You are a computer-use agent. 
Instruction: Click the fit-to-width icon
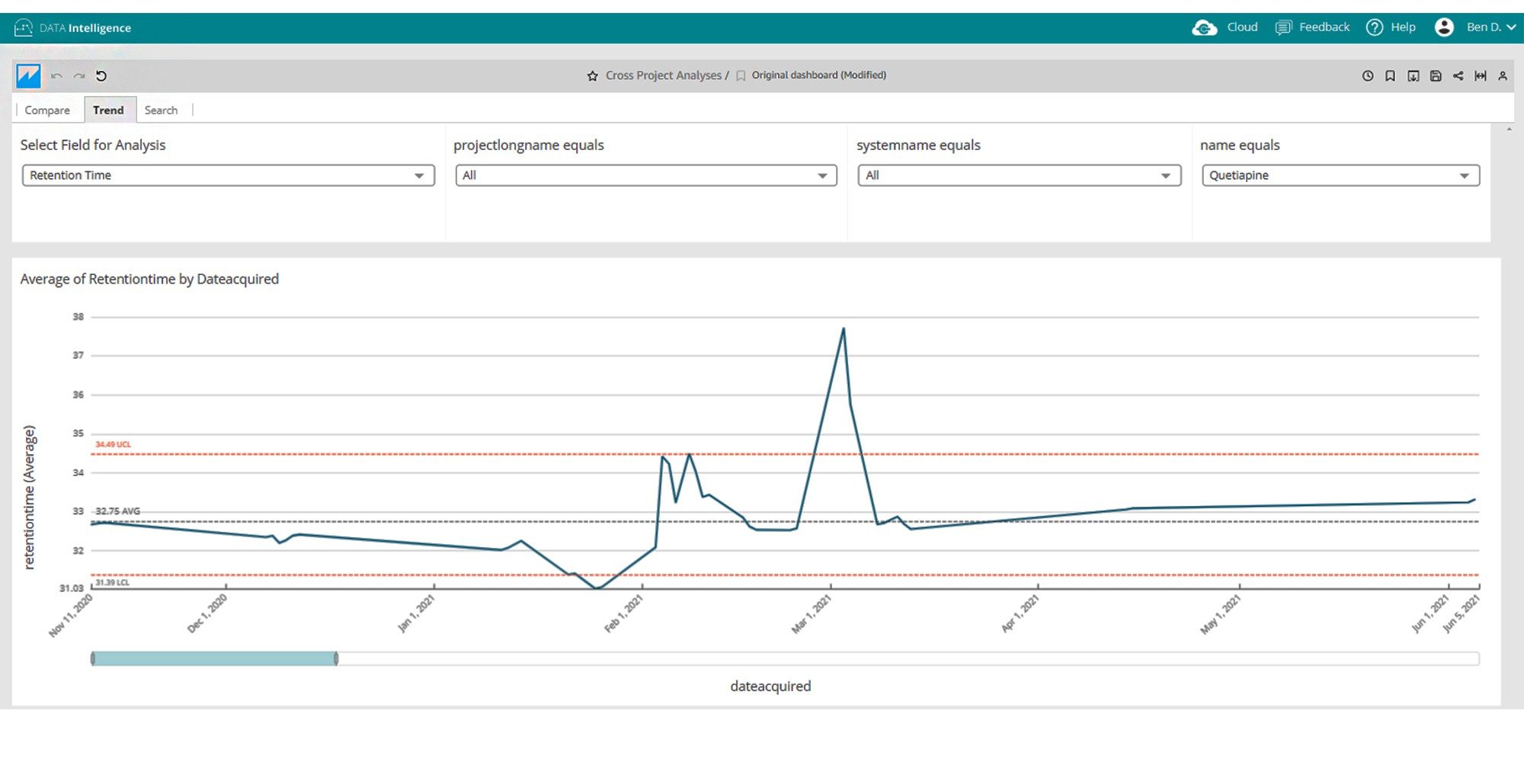(1481, 76)
